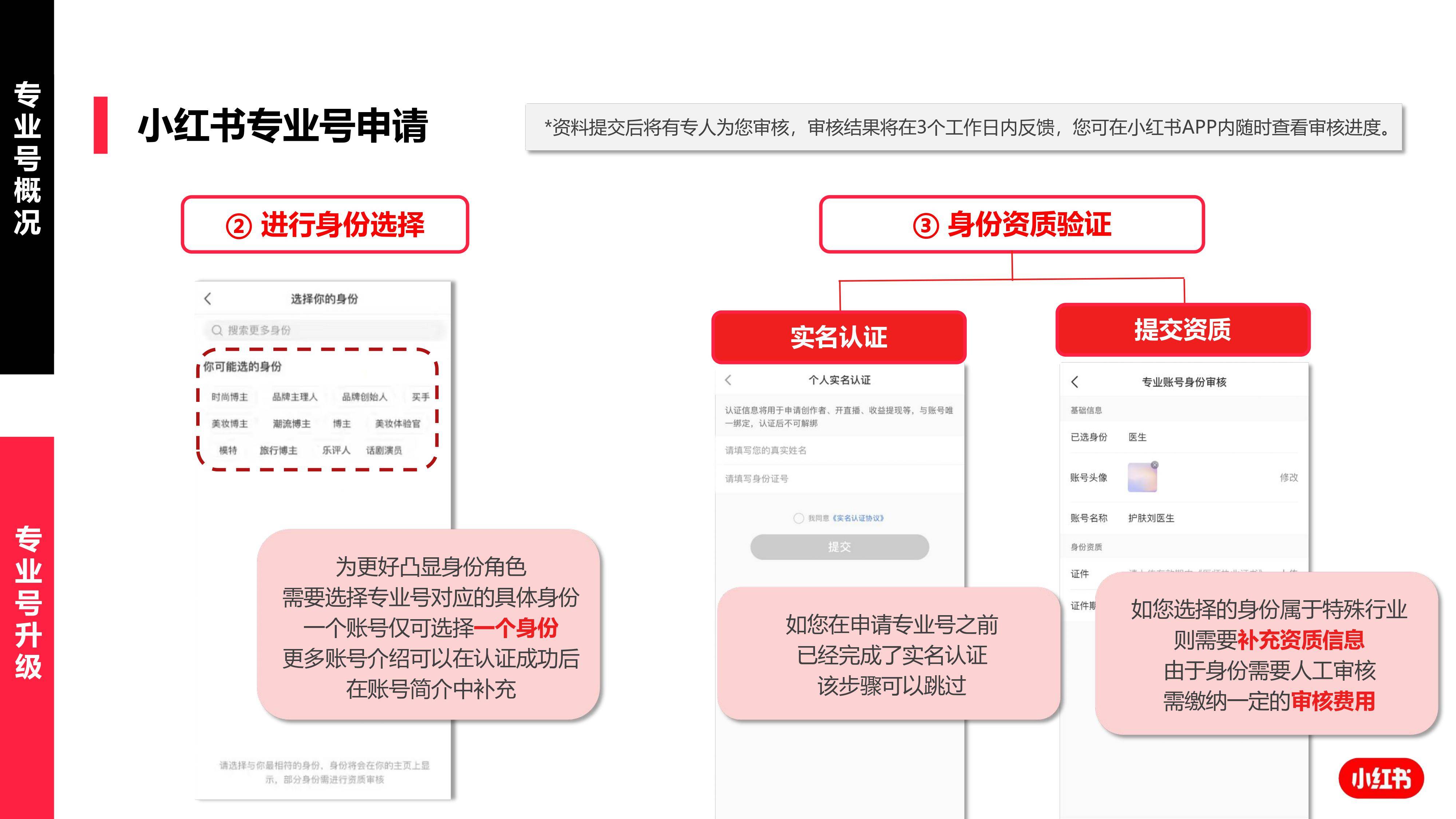
Task: Click the 专业账号身份审核 screen title
Action: pyautogui.click(x=1184, y=382)
